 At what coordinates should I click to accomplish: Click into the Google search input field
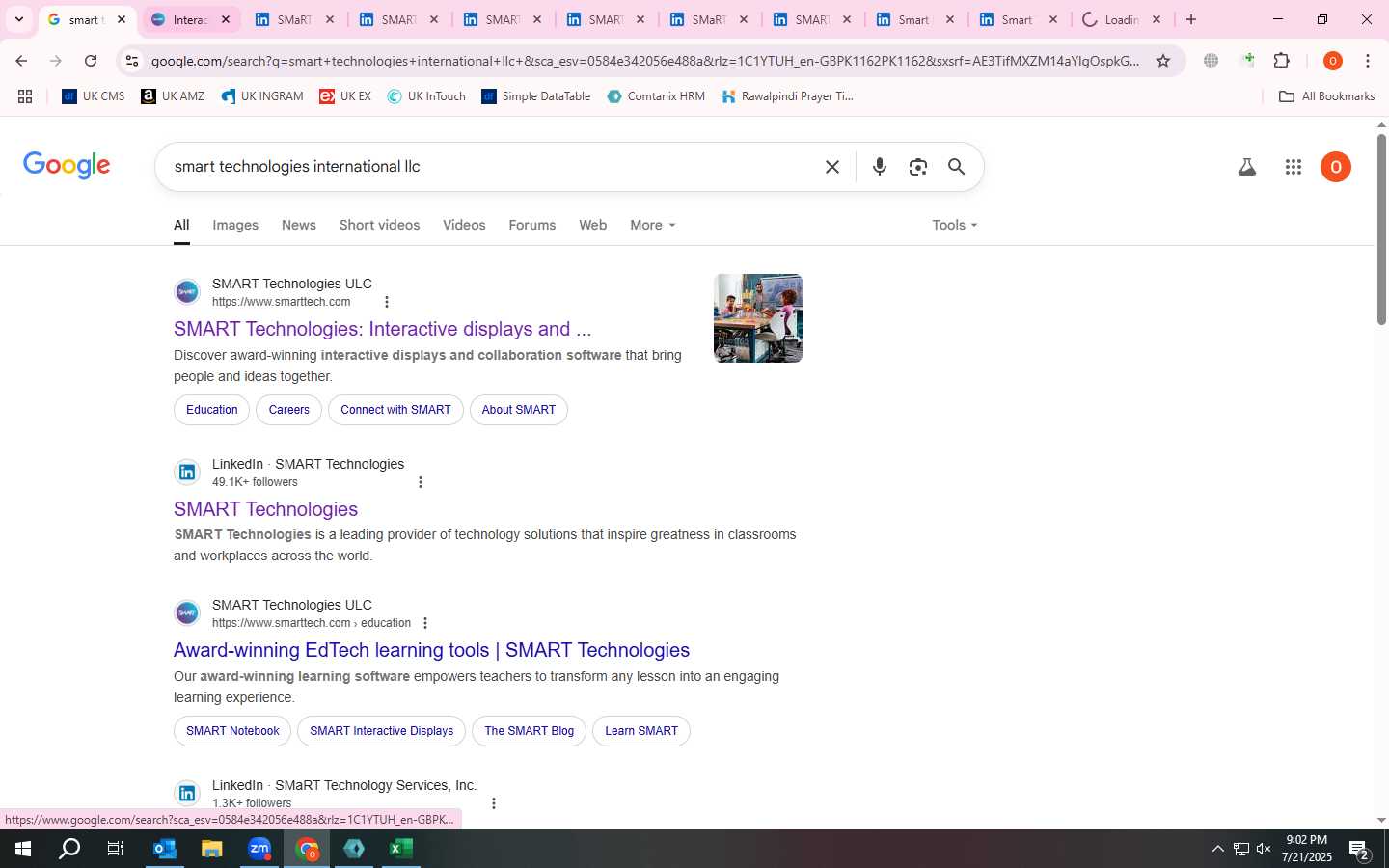click(492, 167)
